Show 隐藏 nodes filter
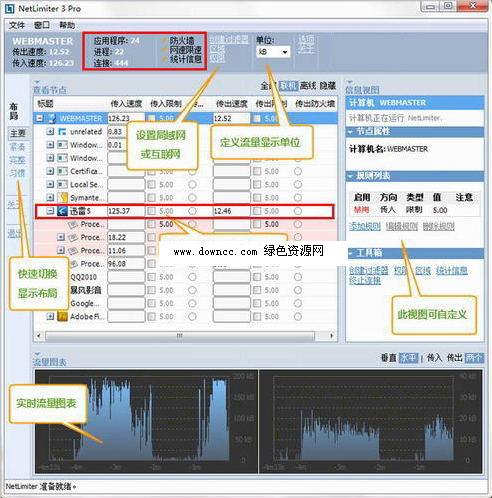The image size is (492, 498). point(327,86)
